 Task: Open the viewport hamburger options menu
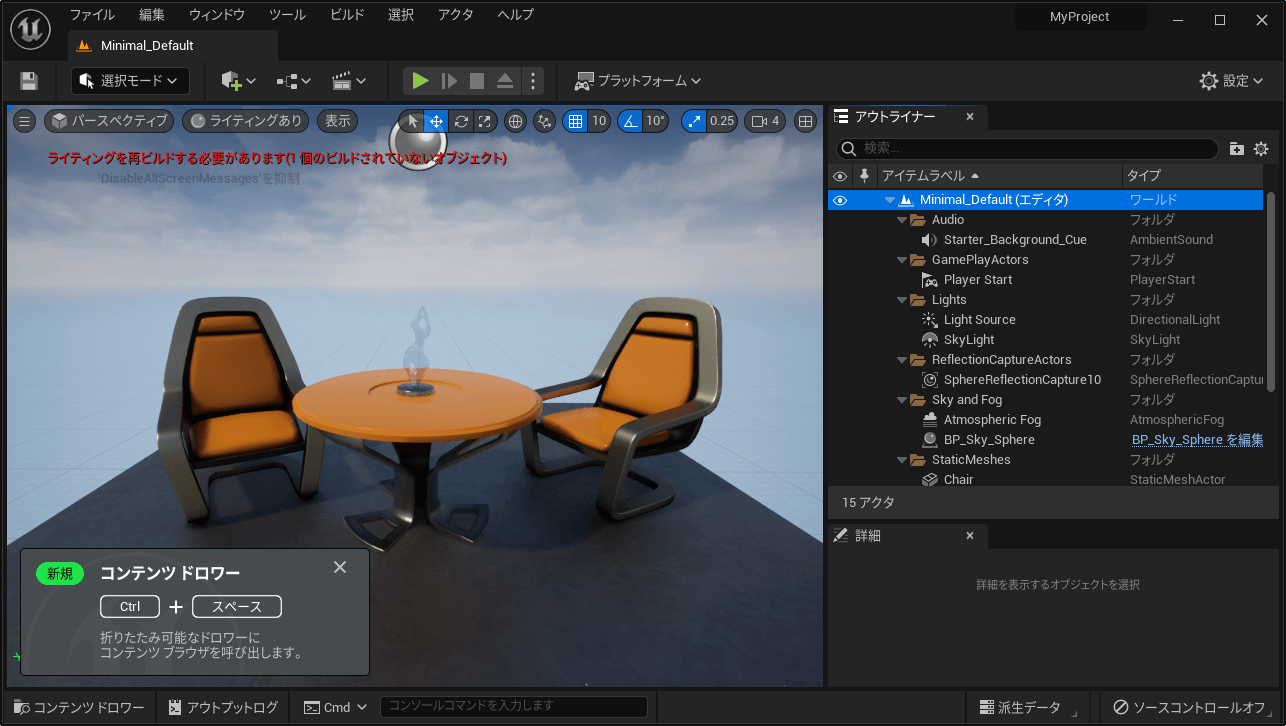pyautogui.click(x=25, y=121)
